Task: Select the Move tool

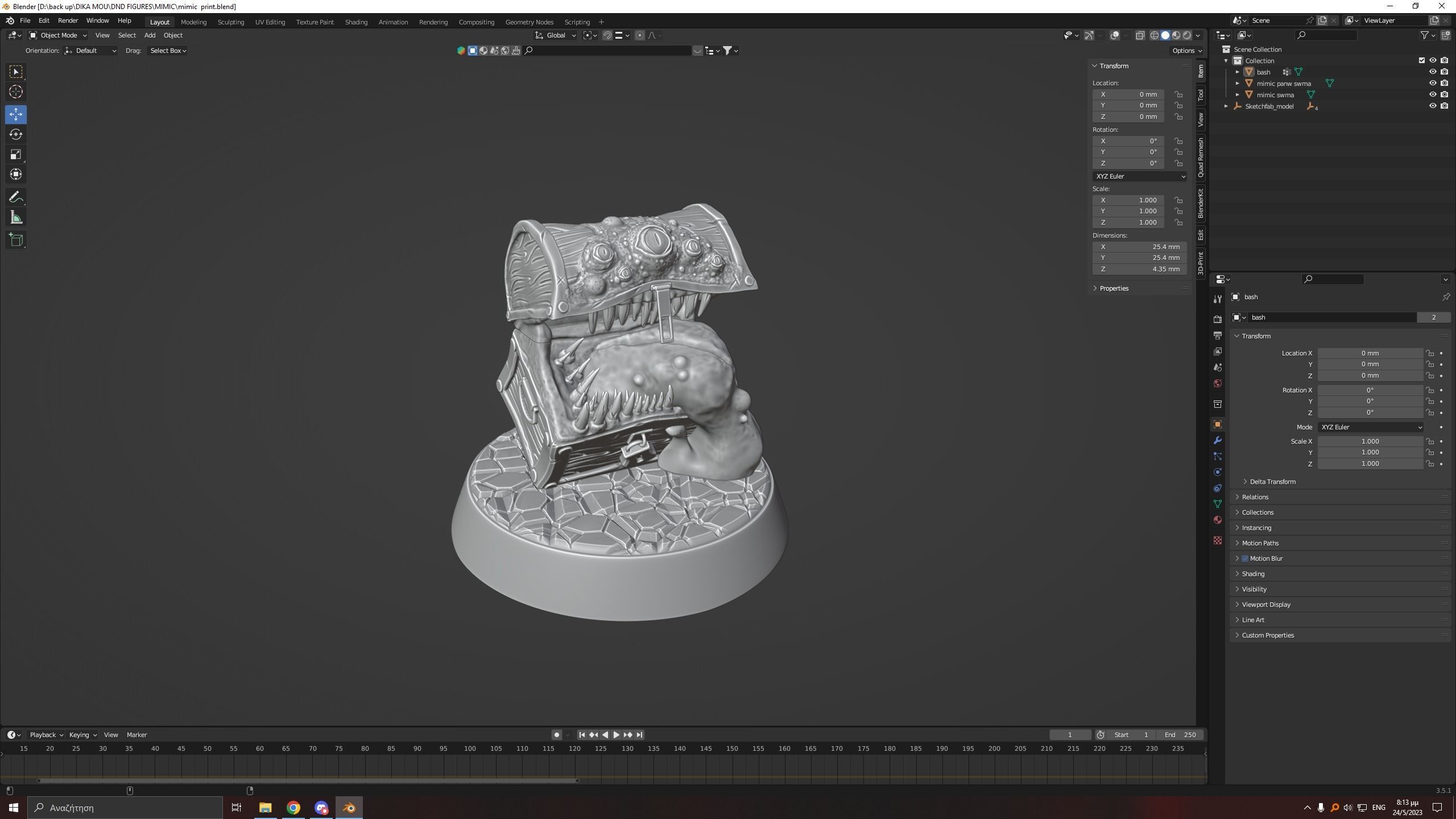Action: 16,114
